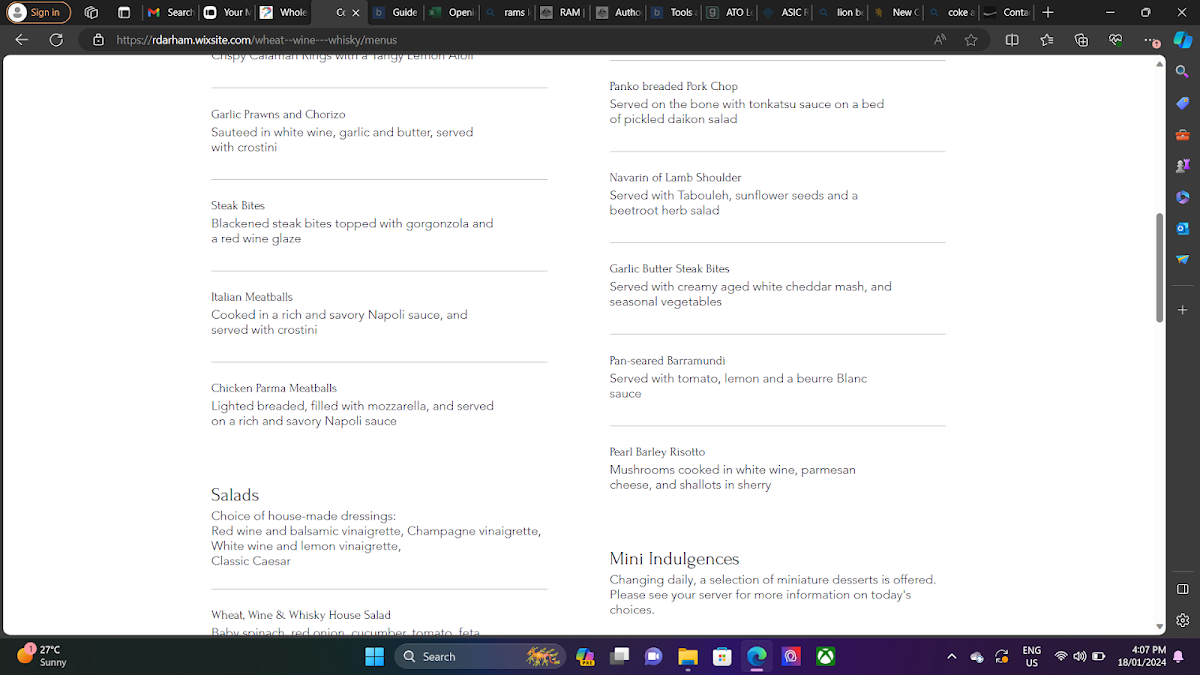Open the weather widget showing 27°C Sunny
Screen dimensions: 1200x675
[42, 656]
